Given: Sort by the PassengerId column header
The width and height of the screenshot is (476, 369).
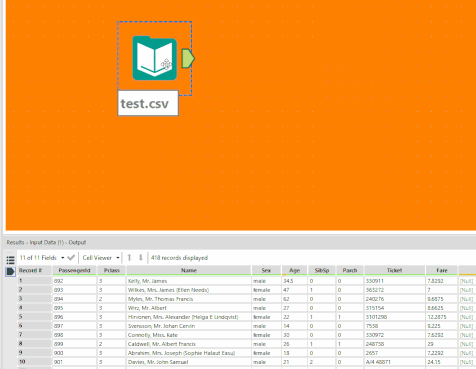Looking at the screenshot, I should [x=74, y=270].
